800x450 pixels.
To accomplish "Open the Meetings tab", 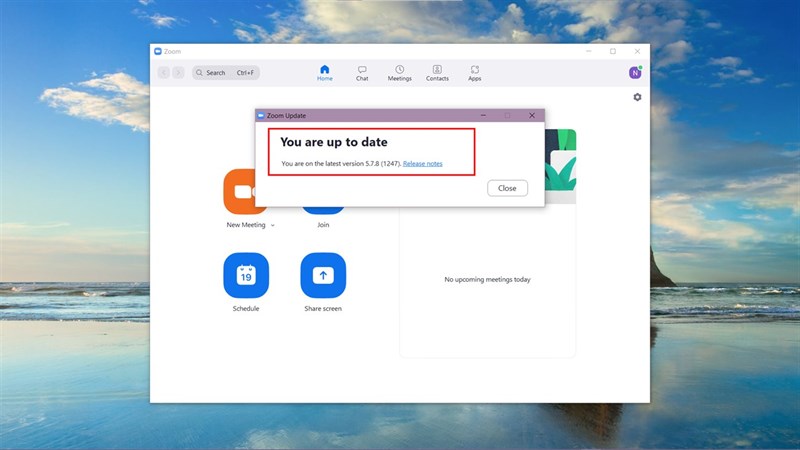I will coord(399,73).
